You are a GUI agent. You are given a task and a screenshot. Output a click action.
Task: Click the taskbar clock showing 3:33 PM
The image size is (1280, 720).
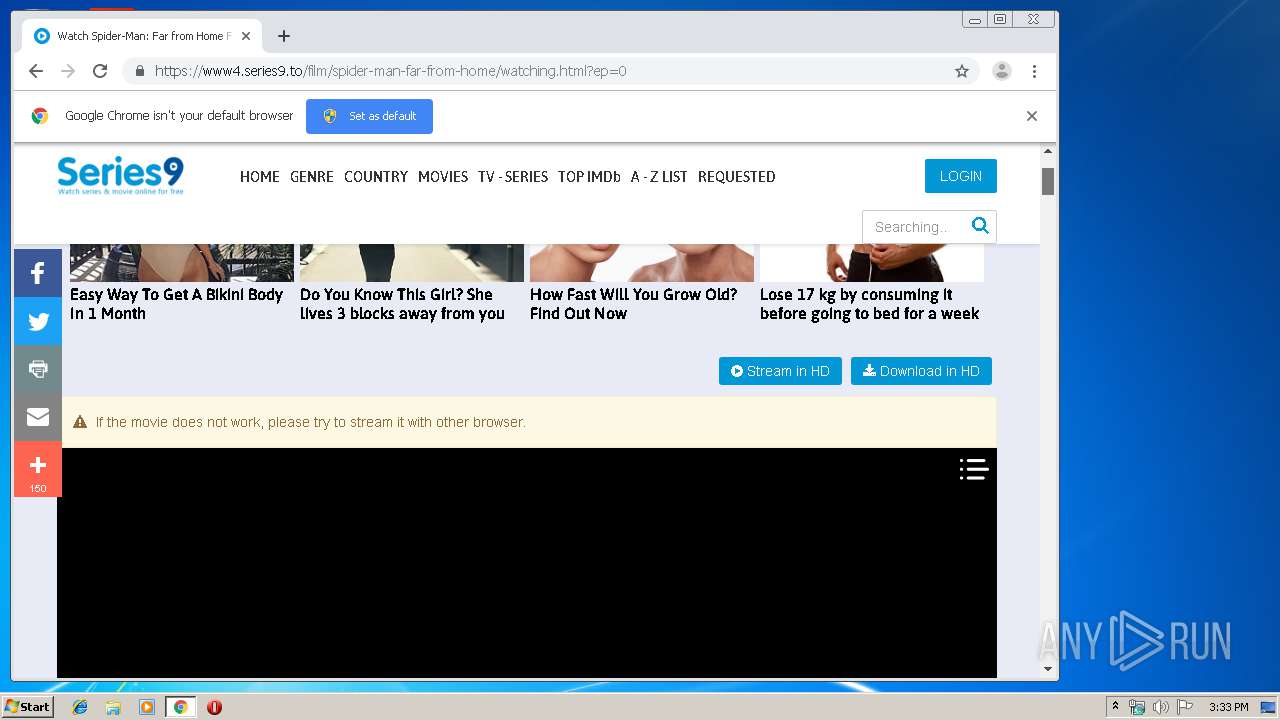1228,707
